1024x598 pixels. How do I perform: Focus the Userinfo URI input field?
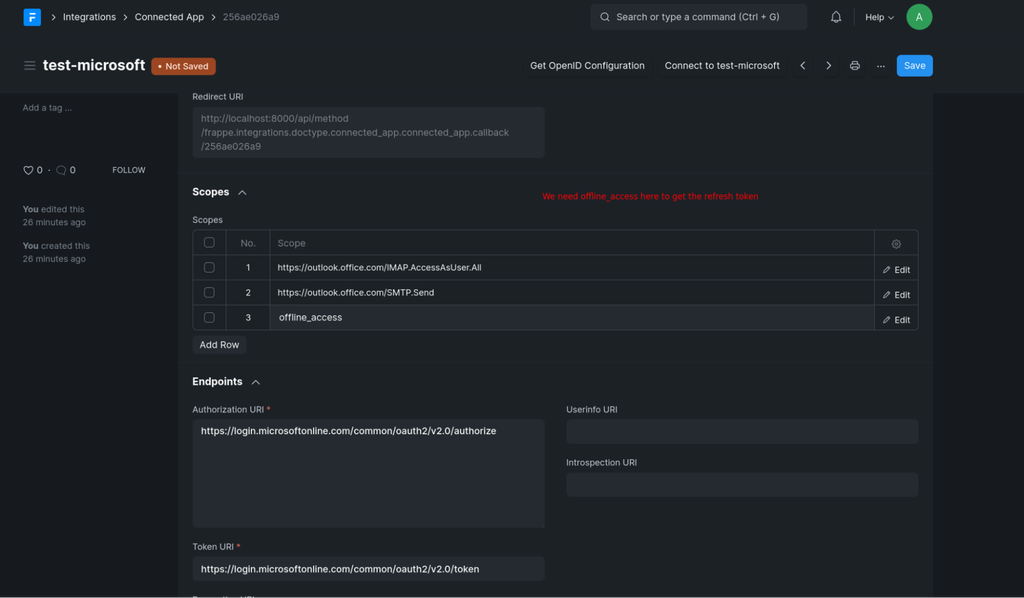pos(742,432)
